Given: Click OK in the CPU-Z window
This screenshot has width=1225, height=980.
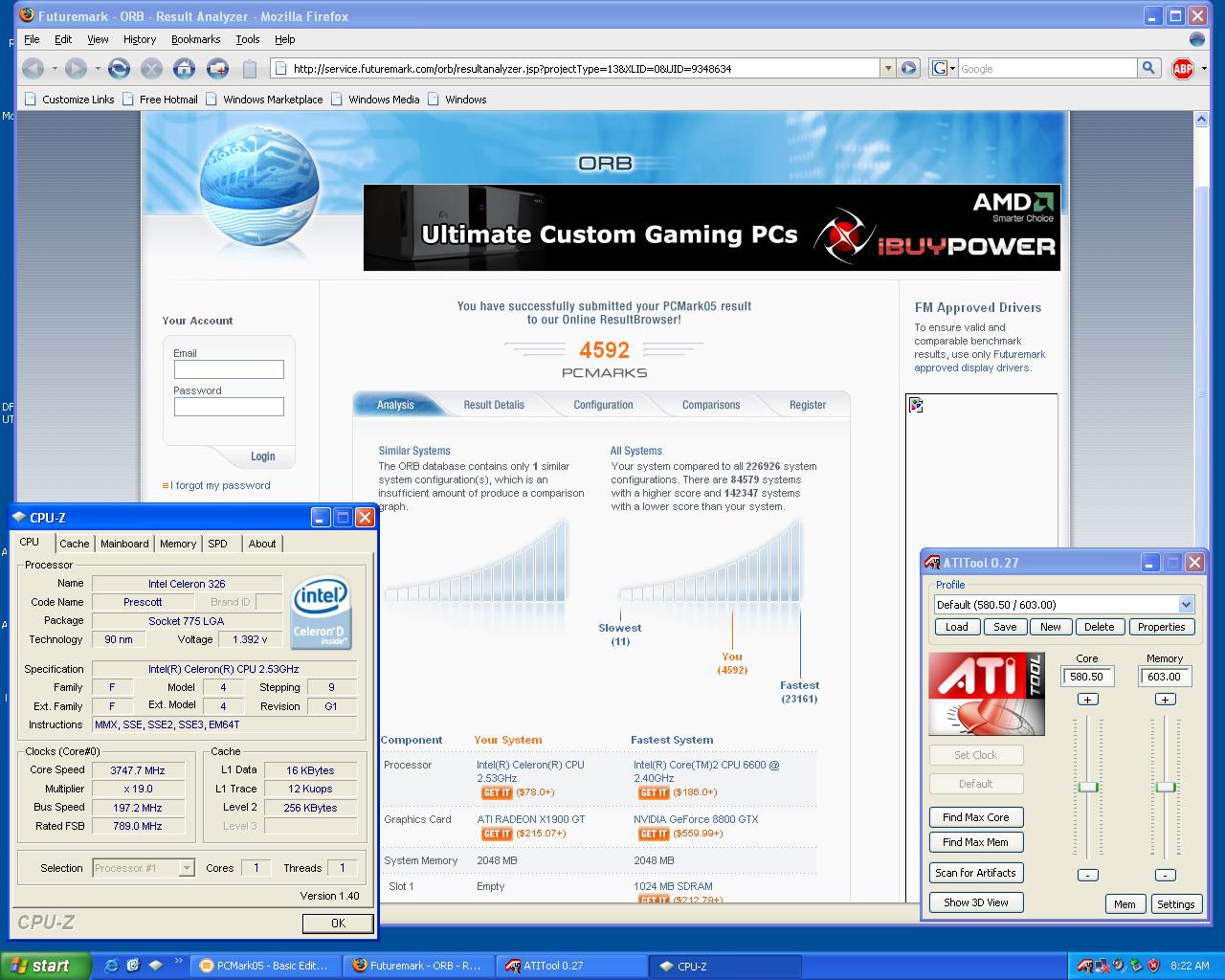Looking at the screenshot, I should pyautogui.click(x=338, y=924).
